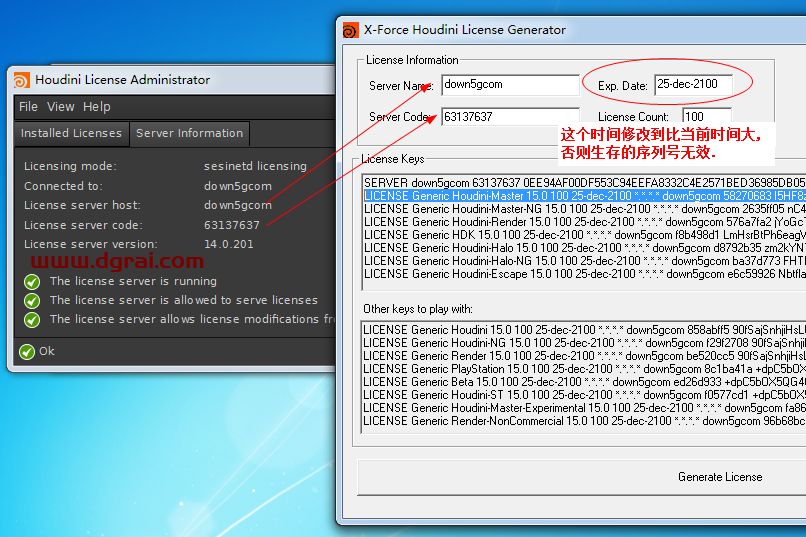Select the Houdini-Escape license line

coord(584,274)
